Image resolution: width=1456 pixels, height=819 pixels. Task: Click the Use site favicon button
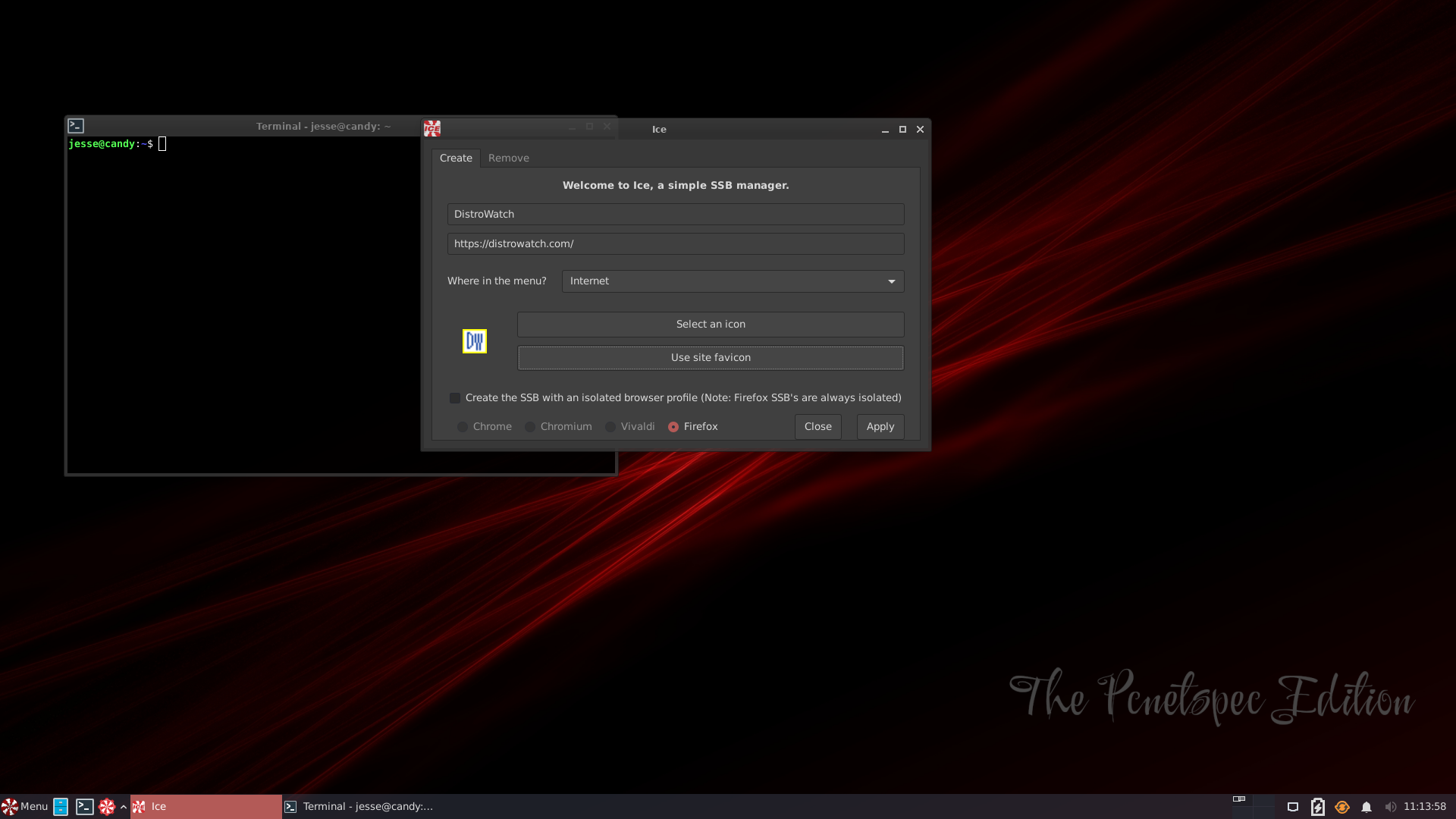(711, 358)
